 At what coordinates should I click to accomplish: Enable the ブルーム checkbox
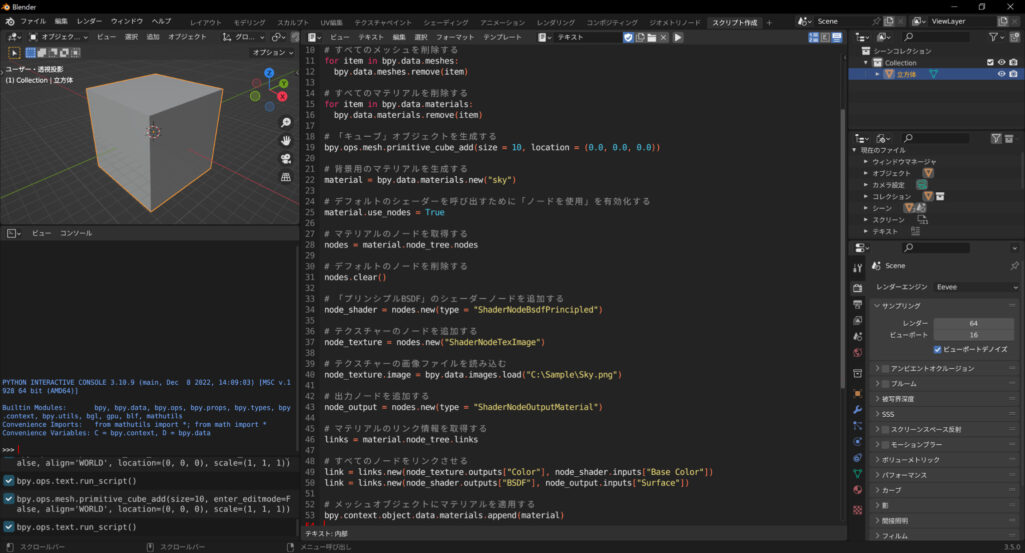pyautogui.click(x=885, y=384)
